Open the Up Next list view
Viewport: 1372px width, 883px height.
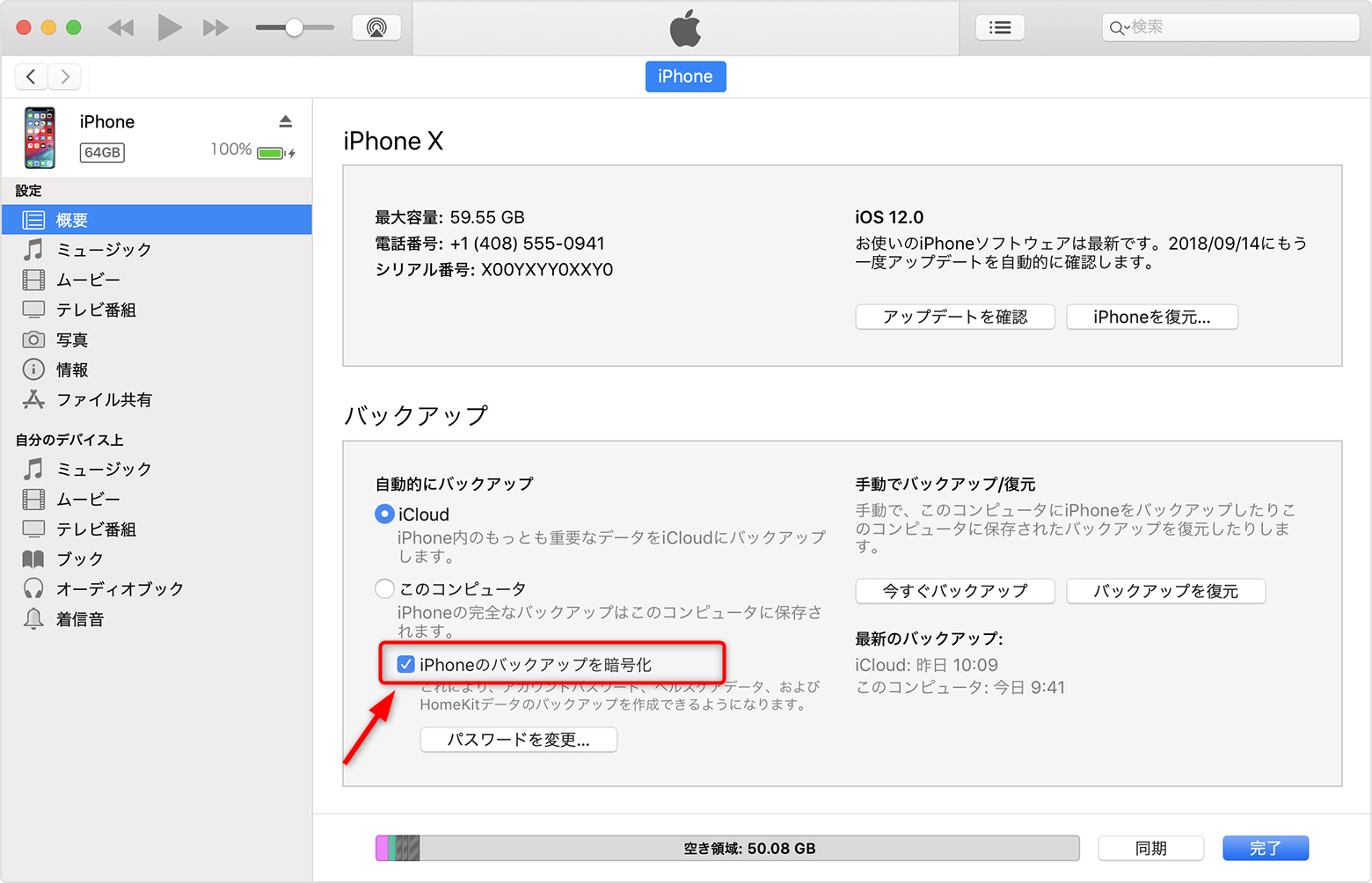[x=1000, y=26]
